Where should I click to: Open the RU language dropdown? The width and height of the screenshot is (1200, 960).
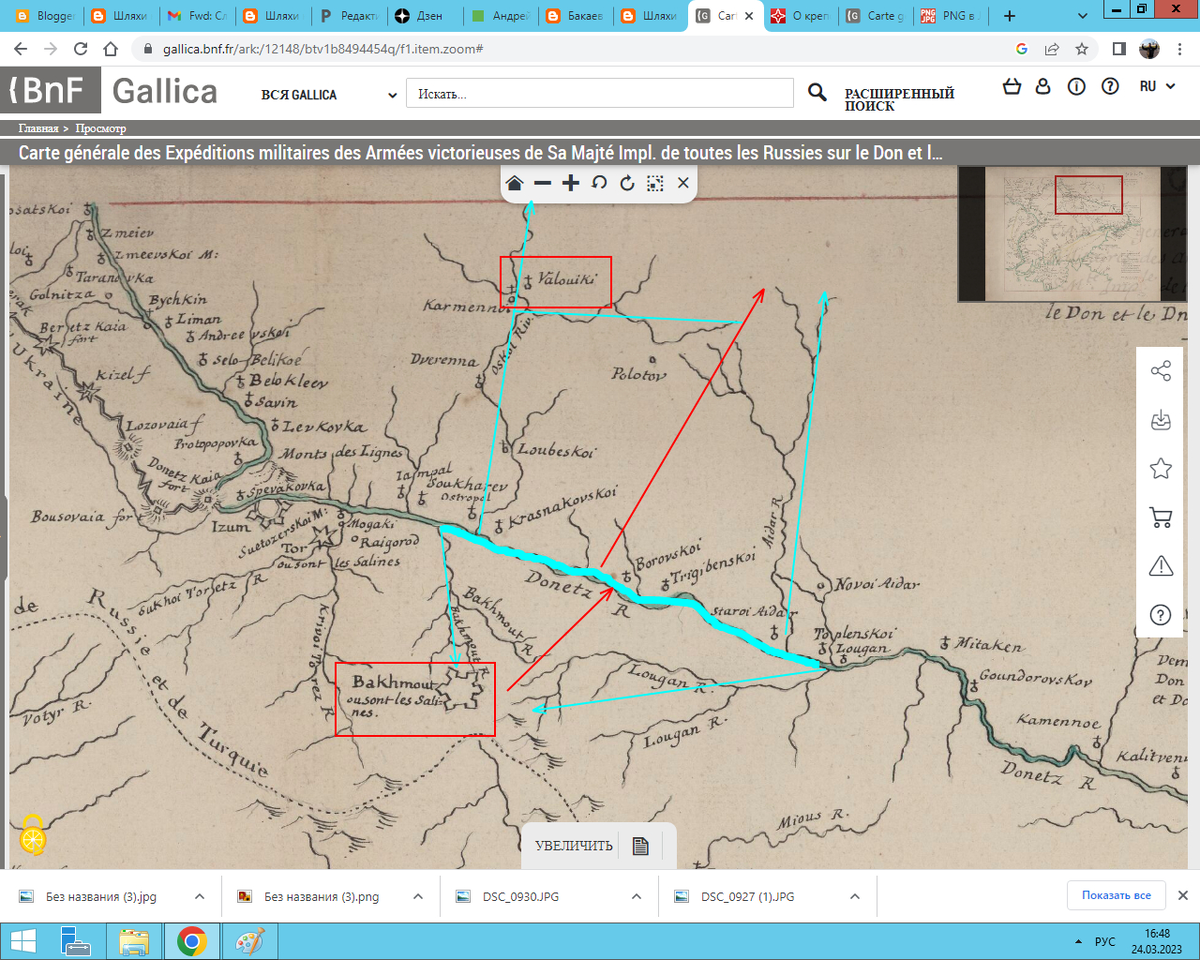pyautogui.click(x=1156, y=87)
